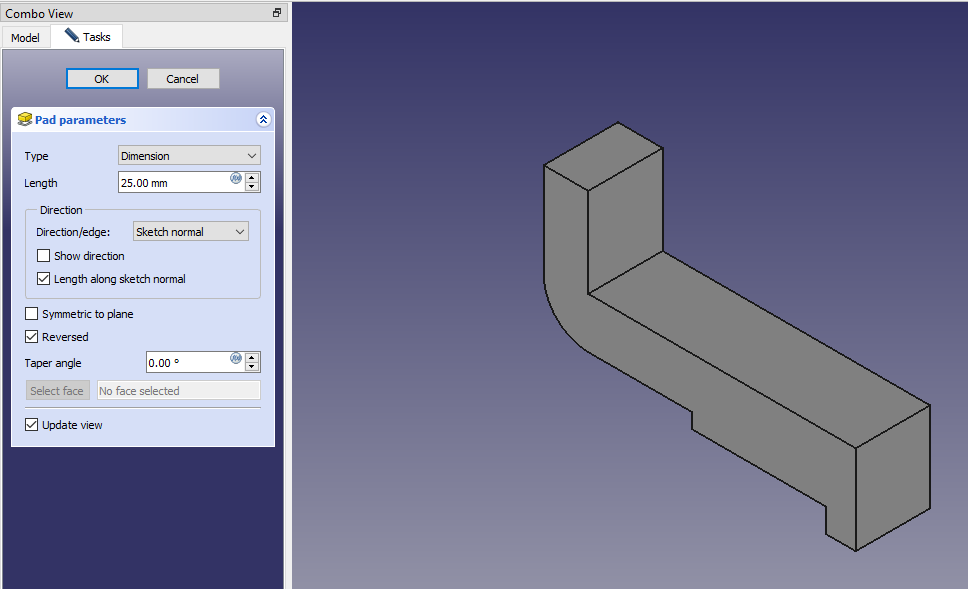Screen dimensions: 968x589
Task: Switch to the Model tab
Action: point(25,38)
